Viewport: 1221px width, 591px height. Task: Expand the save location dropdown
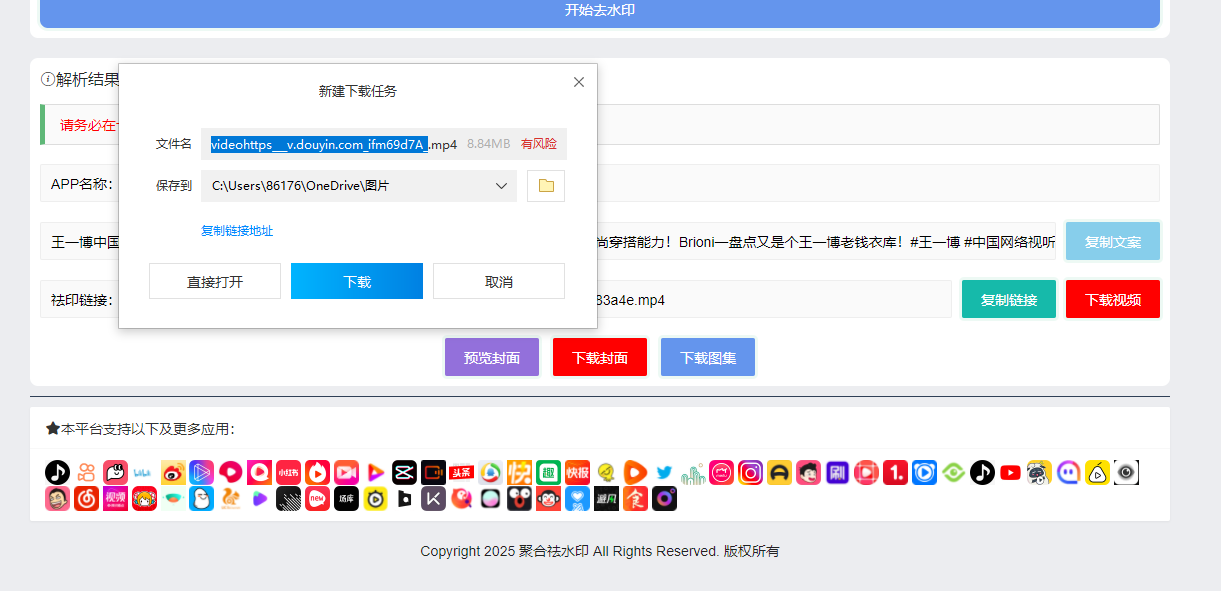coord(501,186)
